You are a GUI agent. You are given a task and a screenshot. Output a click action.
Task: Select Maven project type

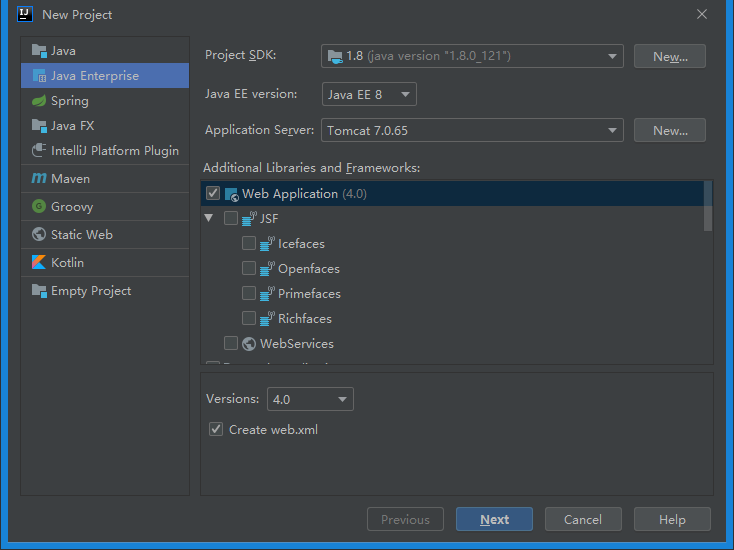(105, 178)
